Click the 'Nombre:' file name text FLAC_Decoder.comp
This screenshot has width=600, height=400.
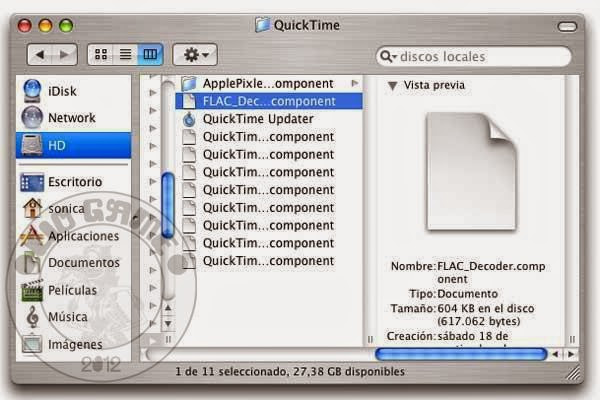tap(491, 266)
